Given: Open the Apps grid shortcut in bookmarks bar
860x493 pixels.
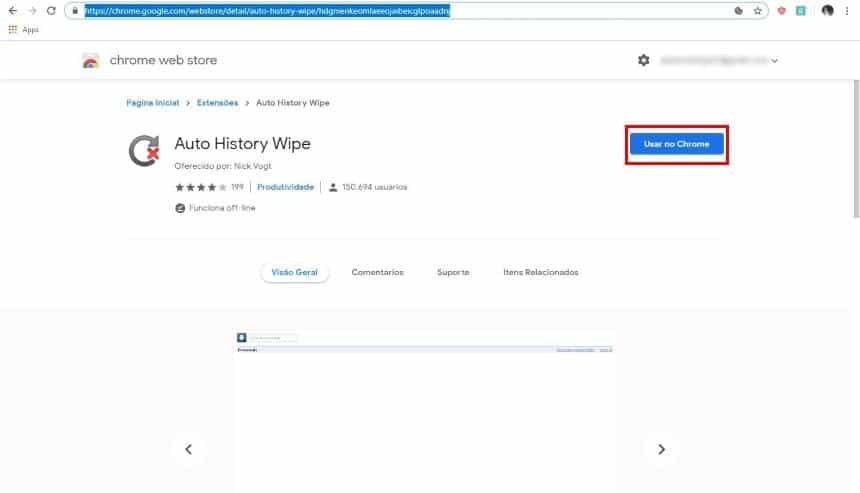Looking at the screenshot, I should coord(24,30).
